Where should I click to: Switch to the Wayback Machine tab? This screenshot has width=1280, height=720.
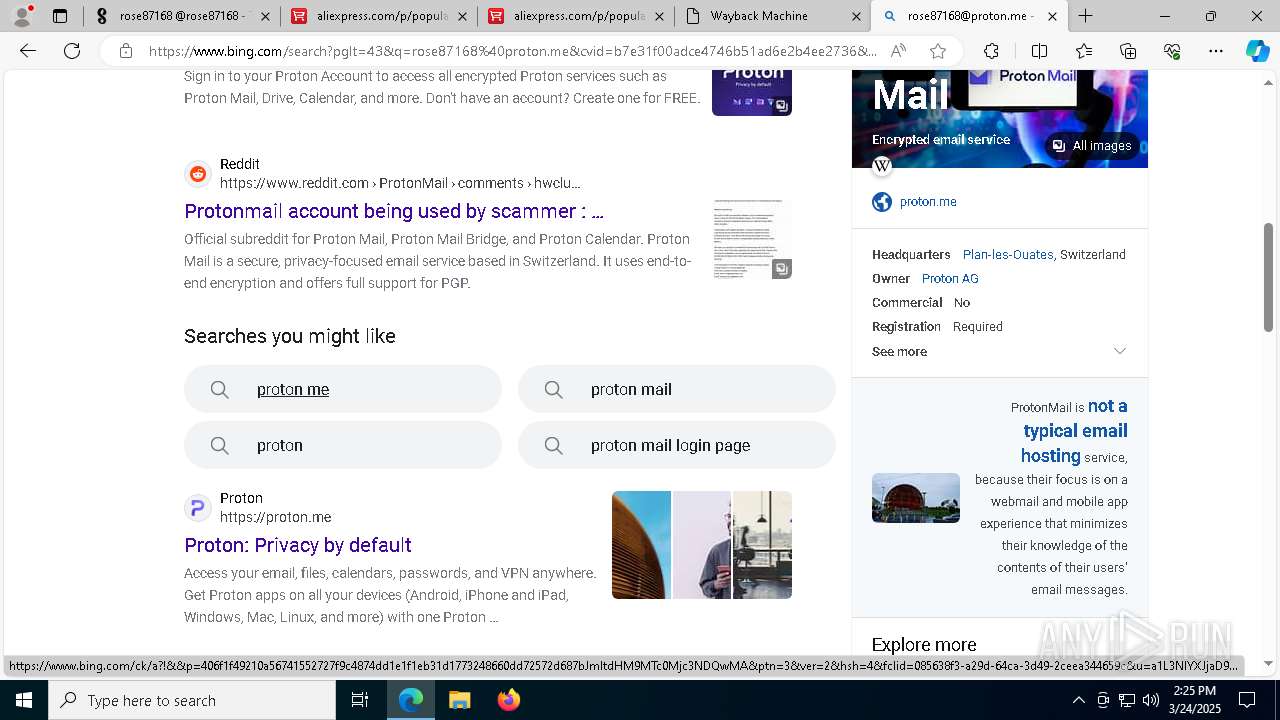pos(770,16)
